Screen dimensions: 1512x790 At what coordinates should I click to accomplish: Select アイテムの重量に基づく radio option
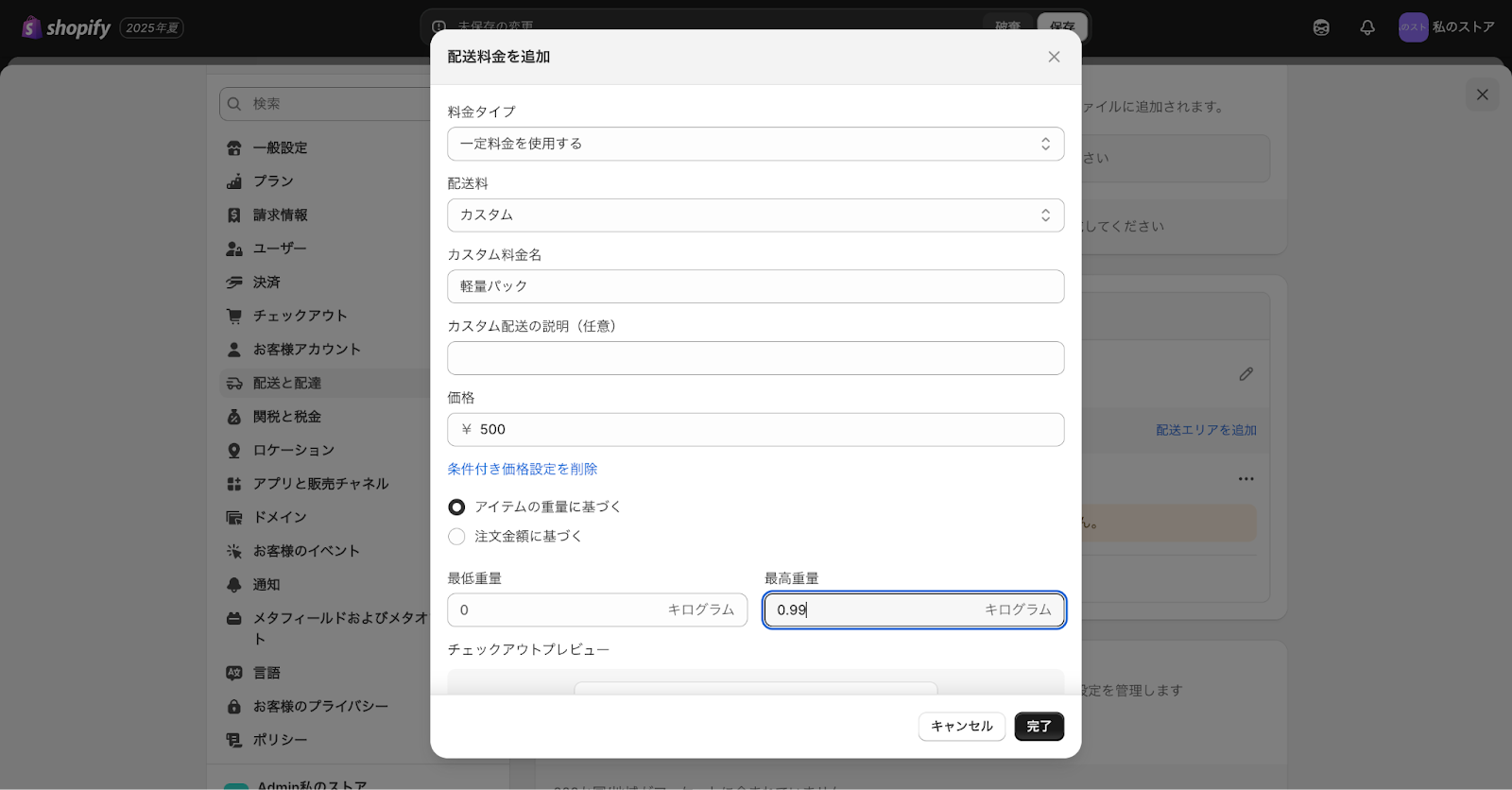pos(456,507)
